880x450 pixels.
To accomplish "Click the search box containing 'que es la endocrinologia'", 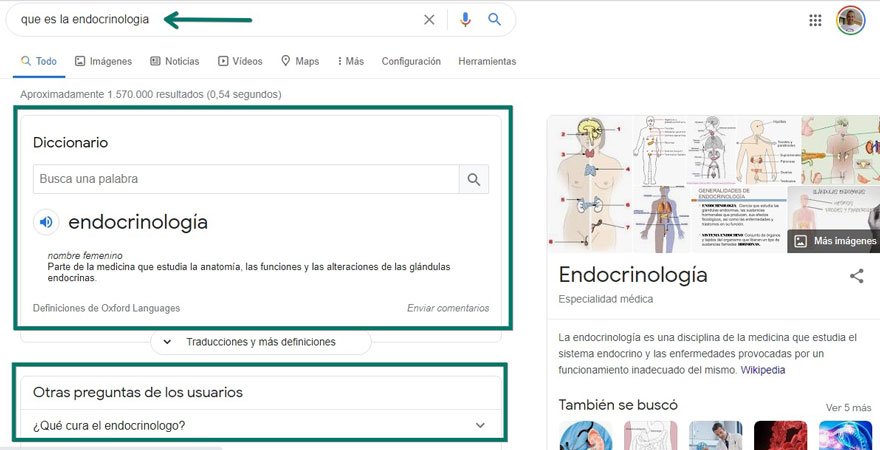I will (260, 20).
